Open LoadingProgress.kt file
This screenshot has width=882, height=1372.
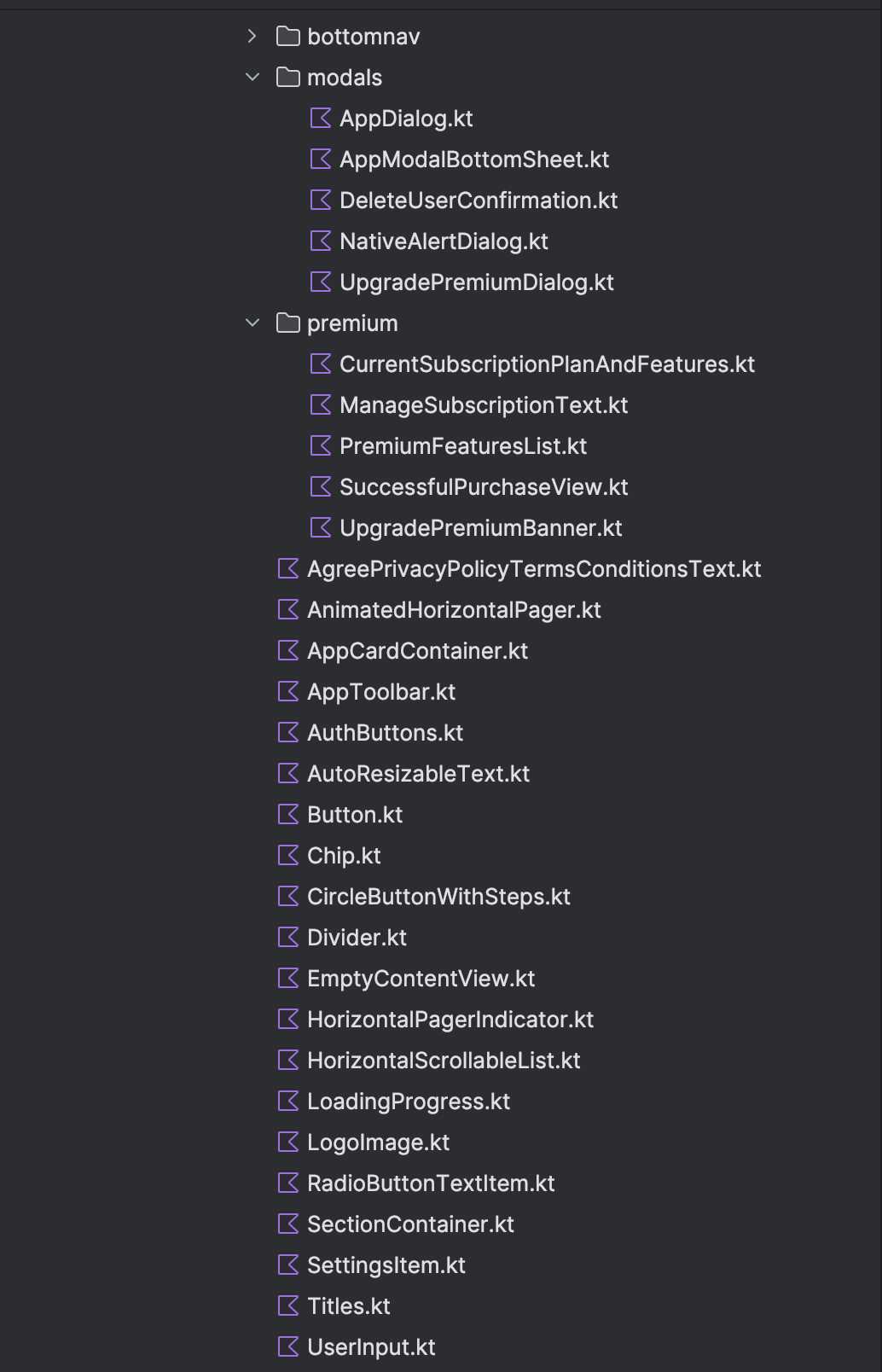pyautogui.click(x=409, y=1102)
